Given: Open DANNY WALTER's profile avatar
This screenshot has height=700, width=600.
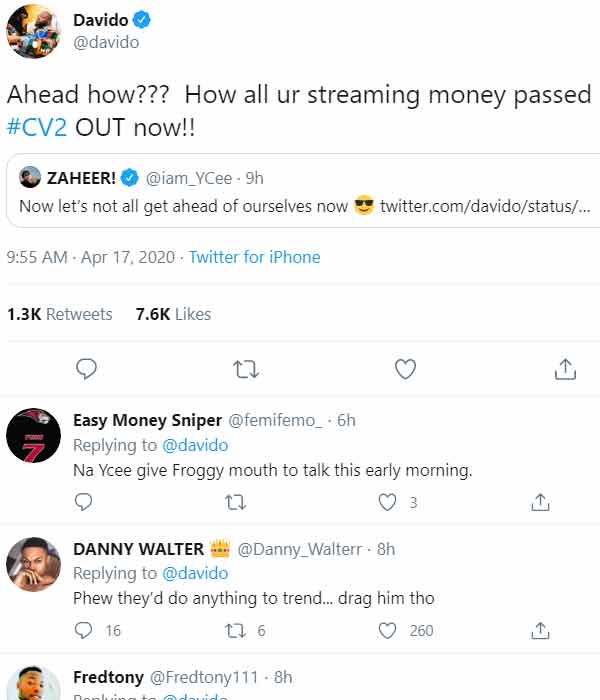Looking at the screenshot, I should 33,564.
